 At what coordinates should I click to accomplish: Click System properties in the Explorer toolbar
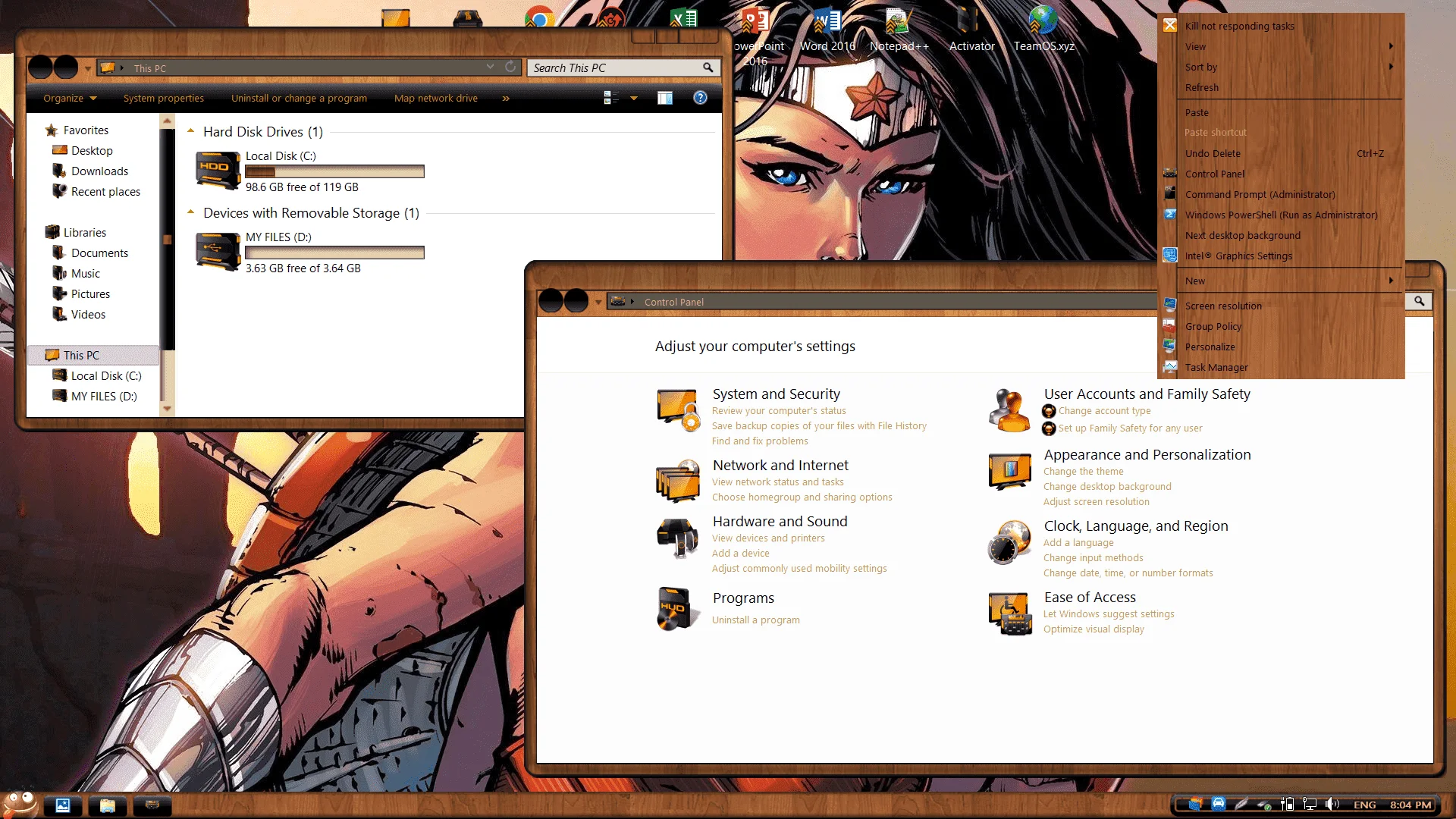click(x=164, y=98)
